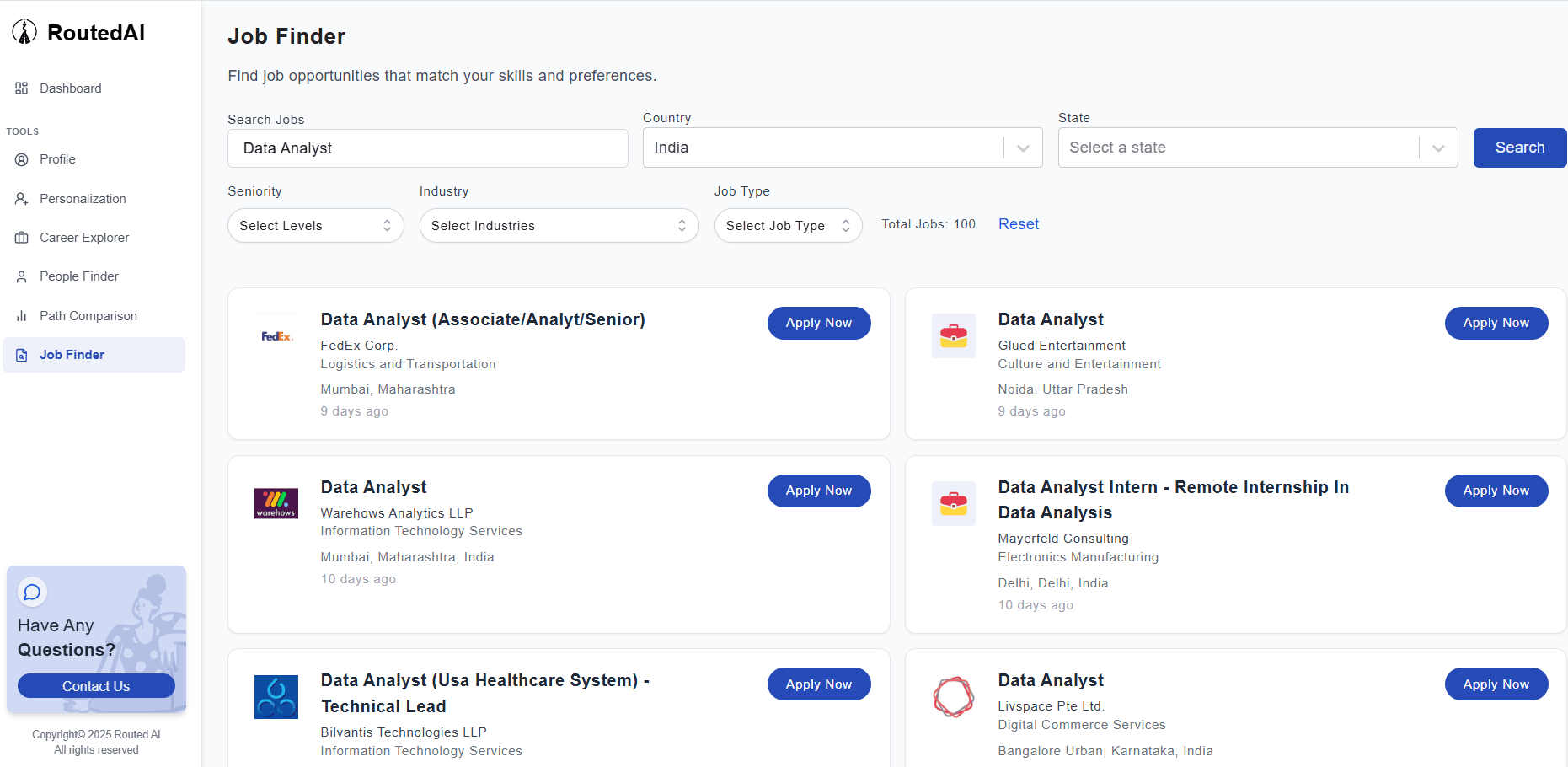Open the Country dropdown showing India
The image size is (1568, 767).
pyautogui.click(x=842, y=147)
